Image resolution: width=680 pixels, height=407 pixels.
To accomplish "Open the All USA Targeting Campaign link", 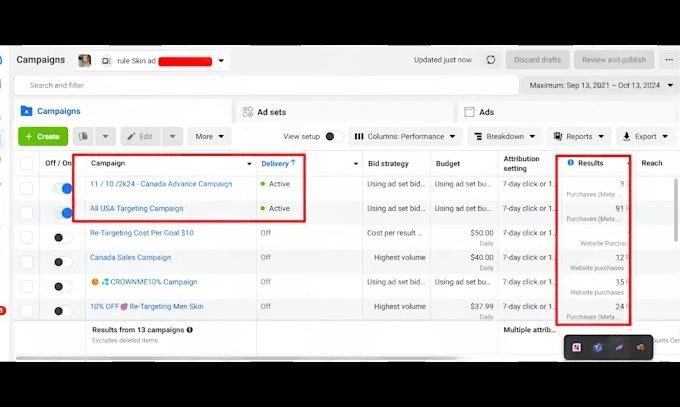I will [137, 209].
